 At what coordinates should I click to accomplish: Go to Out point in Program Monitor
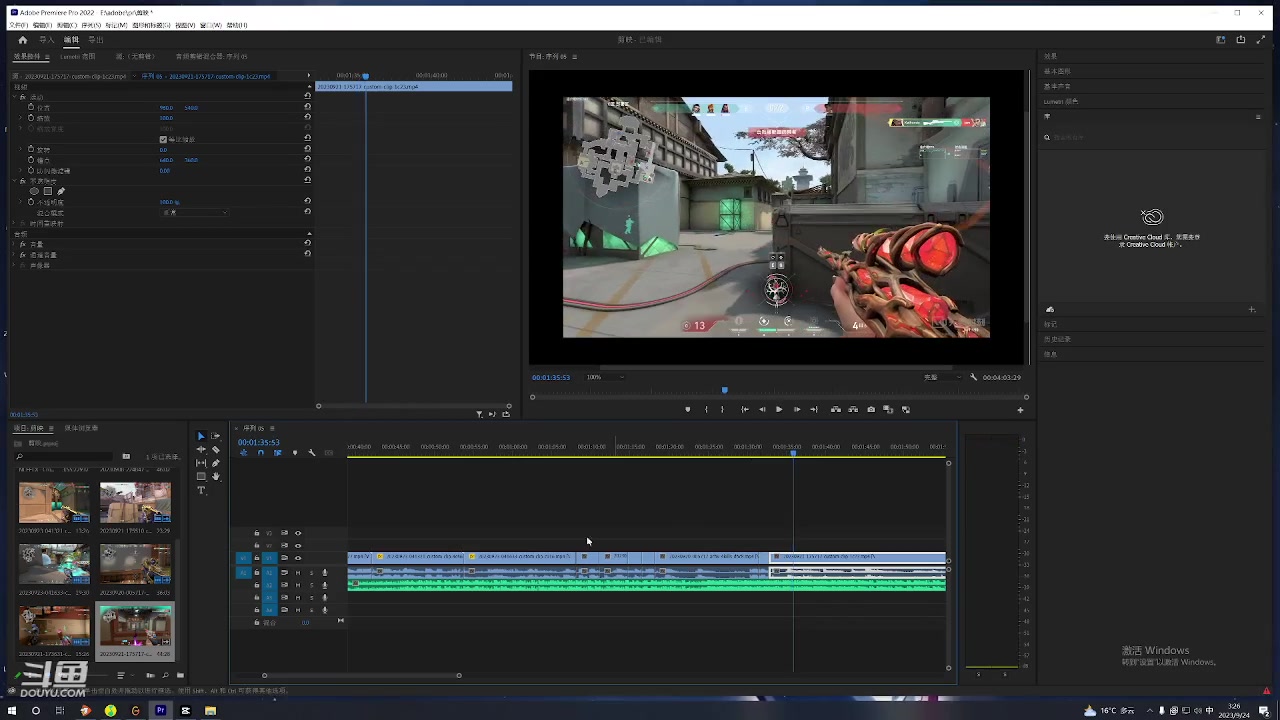pyautogui.click(x=813, y=409)
